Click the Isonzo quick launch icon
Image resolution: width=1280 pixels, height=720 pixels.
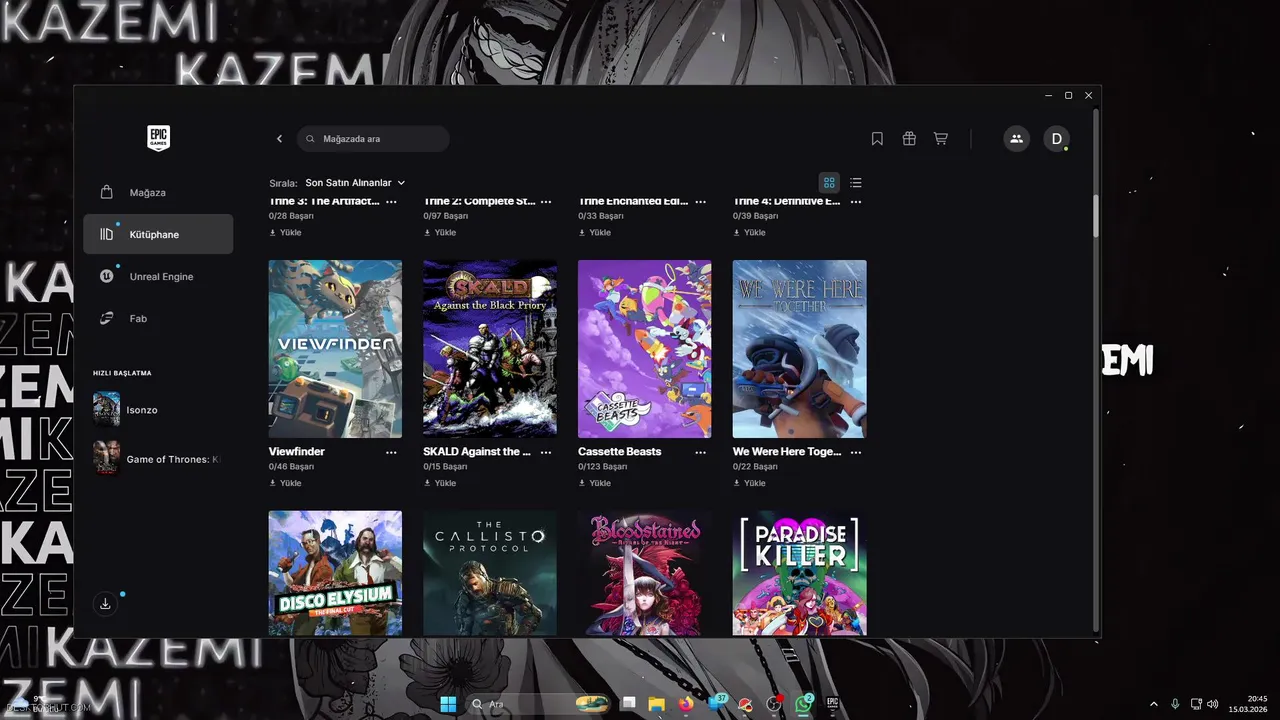[106, 409]
